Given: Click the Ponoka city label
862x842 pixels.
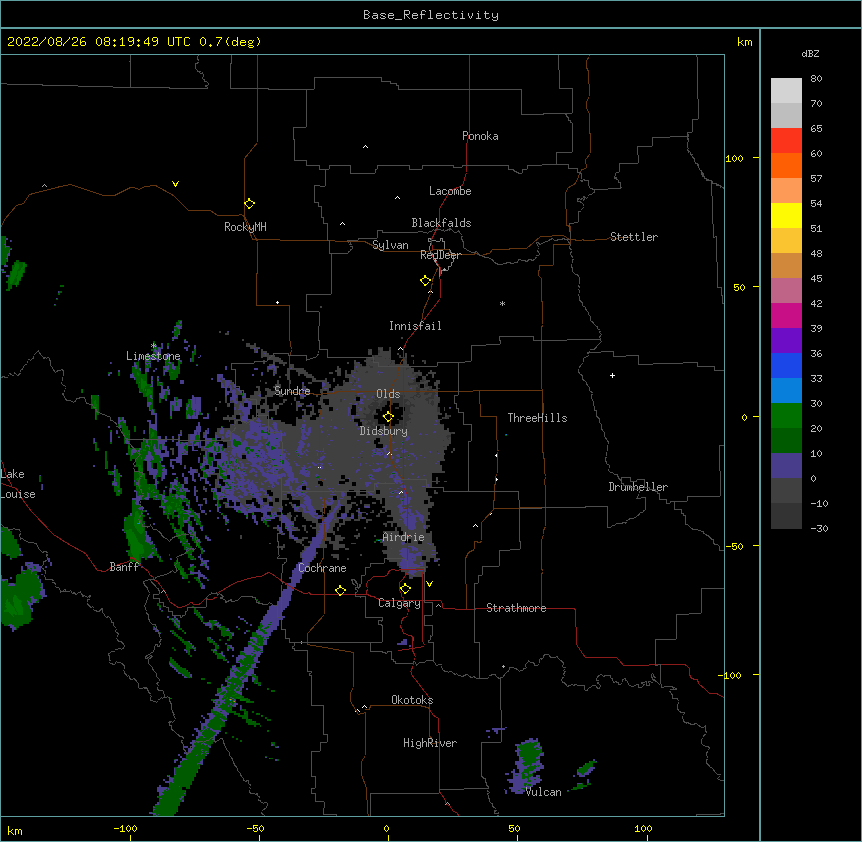Looking at the screenshot, I should click(480, 136).
